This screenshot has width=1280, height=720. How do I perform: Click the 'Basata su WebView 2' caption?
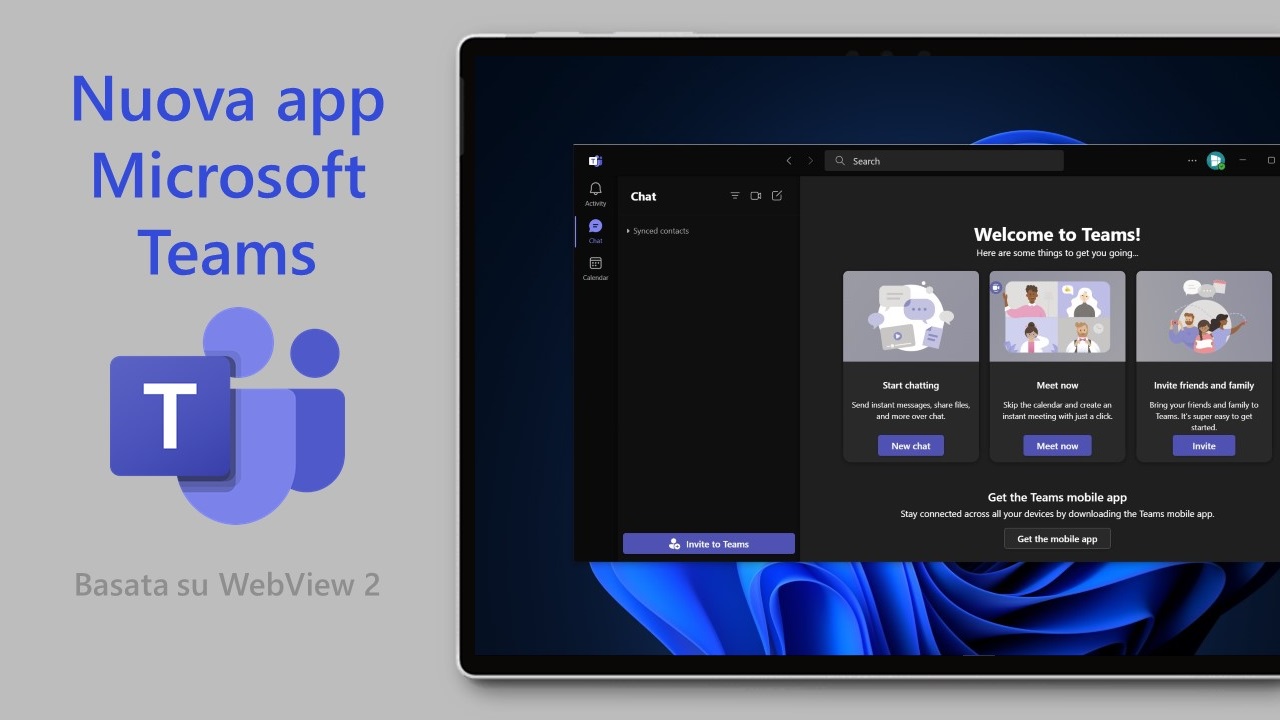[228, 584]
